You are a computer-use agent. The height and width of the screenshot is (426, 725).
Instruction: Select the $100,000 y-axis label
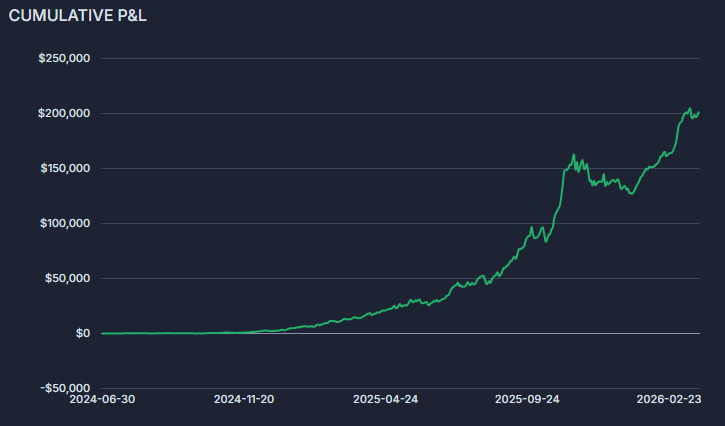[x=65, y=223]
